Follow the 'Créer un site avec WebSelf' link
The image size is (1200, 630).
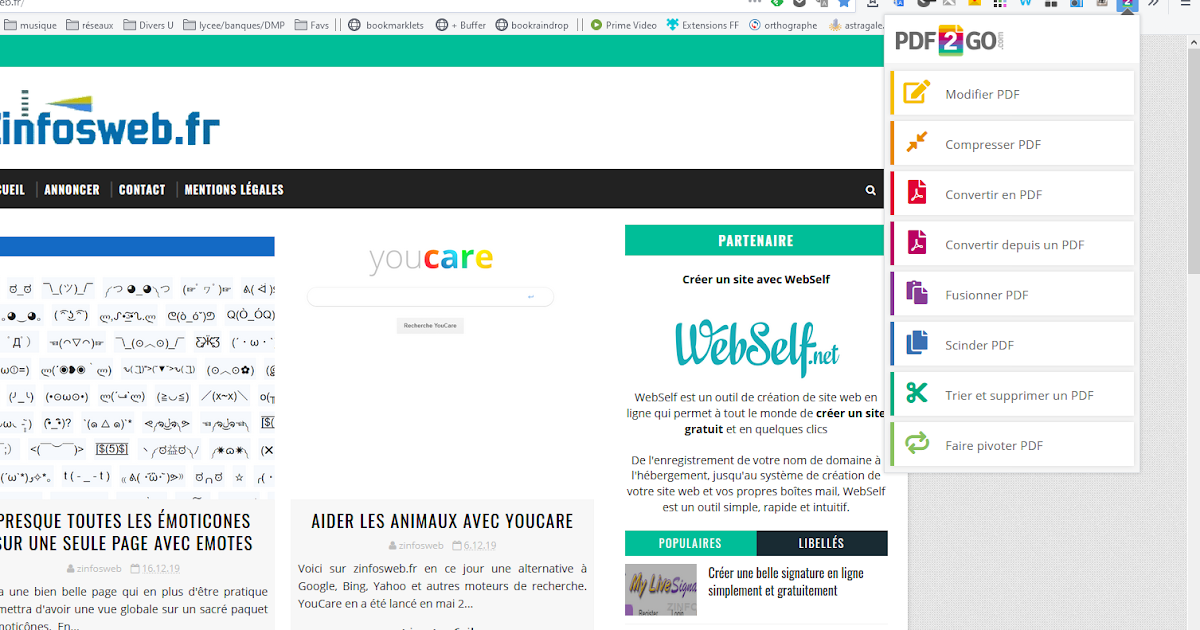pyautogui.click(x=756, y=279)
